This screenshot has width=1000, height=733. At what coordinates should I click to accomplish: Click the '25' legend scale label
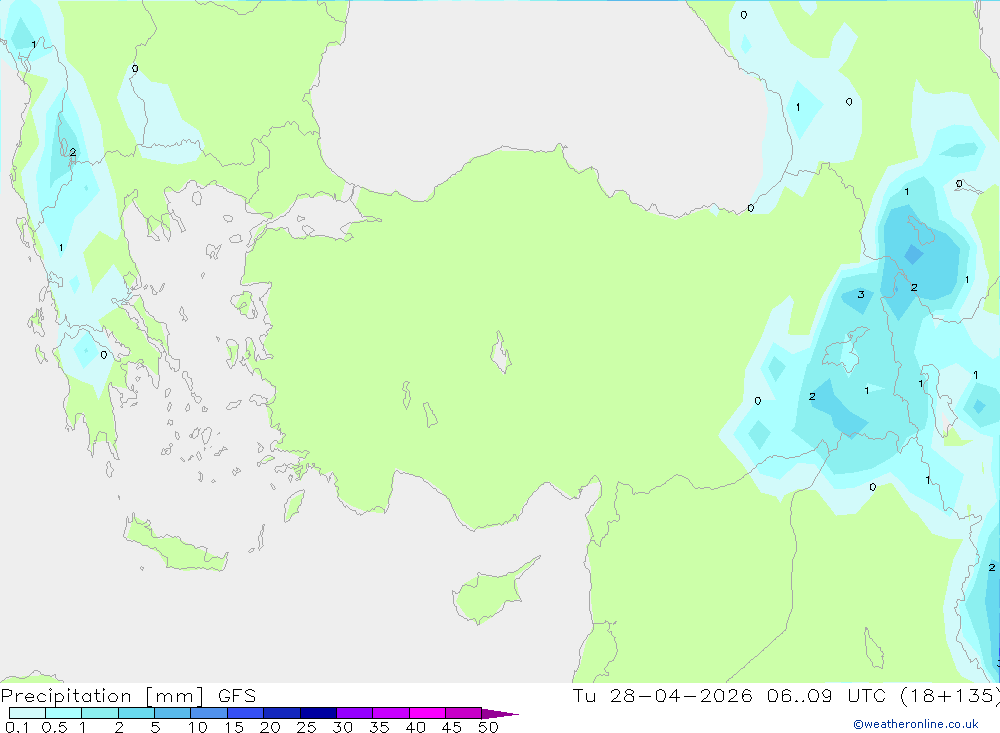coord(306,727)
